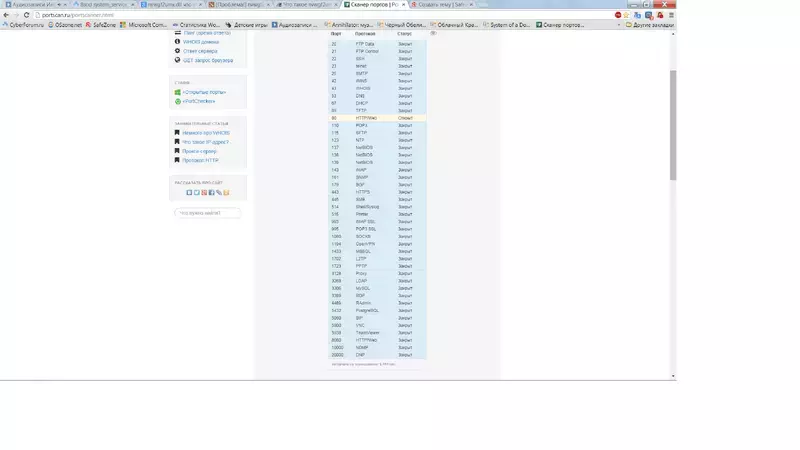Viewport: 800px width, 450px height.
Task: Close the Сканер портов tab
Action: 404,5
